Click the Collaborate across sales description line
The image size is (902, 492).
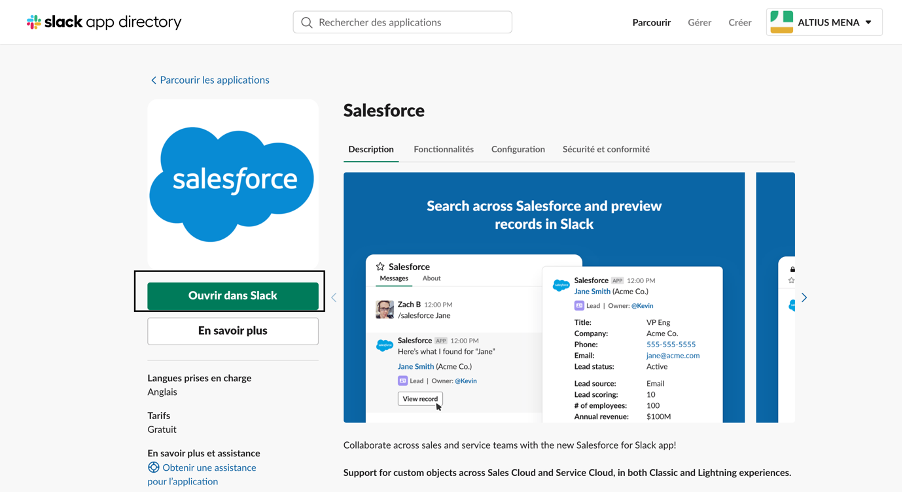510,445
